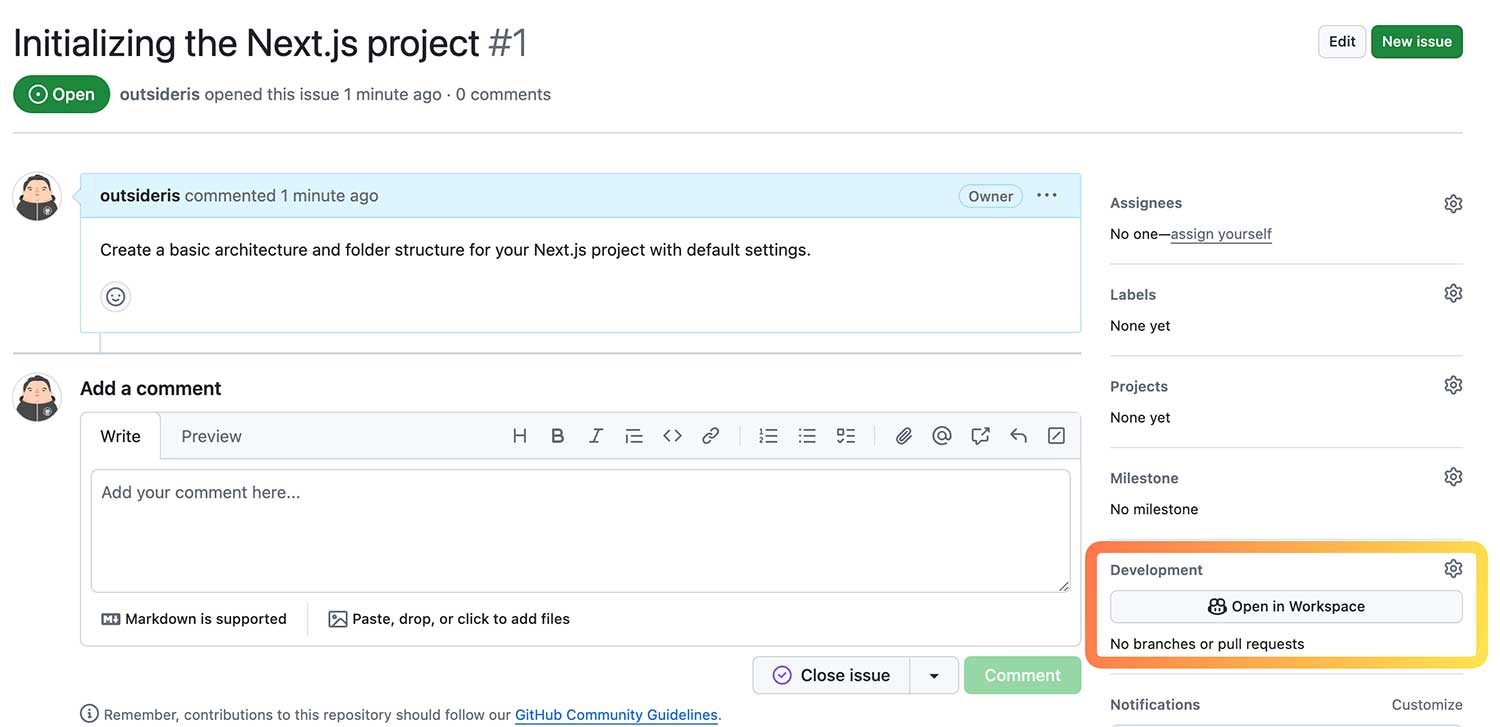Open the outsideris author link in the comment header

coord(140,196)
